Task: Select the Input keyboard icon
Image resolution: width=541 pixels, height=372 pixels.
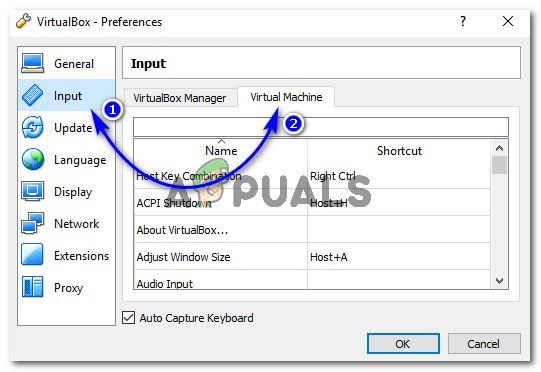Action: pos(32,95)
